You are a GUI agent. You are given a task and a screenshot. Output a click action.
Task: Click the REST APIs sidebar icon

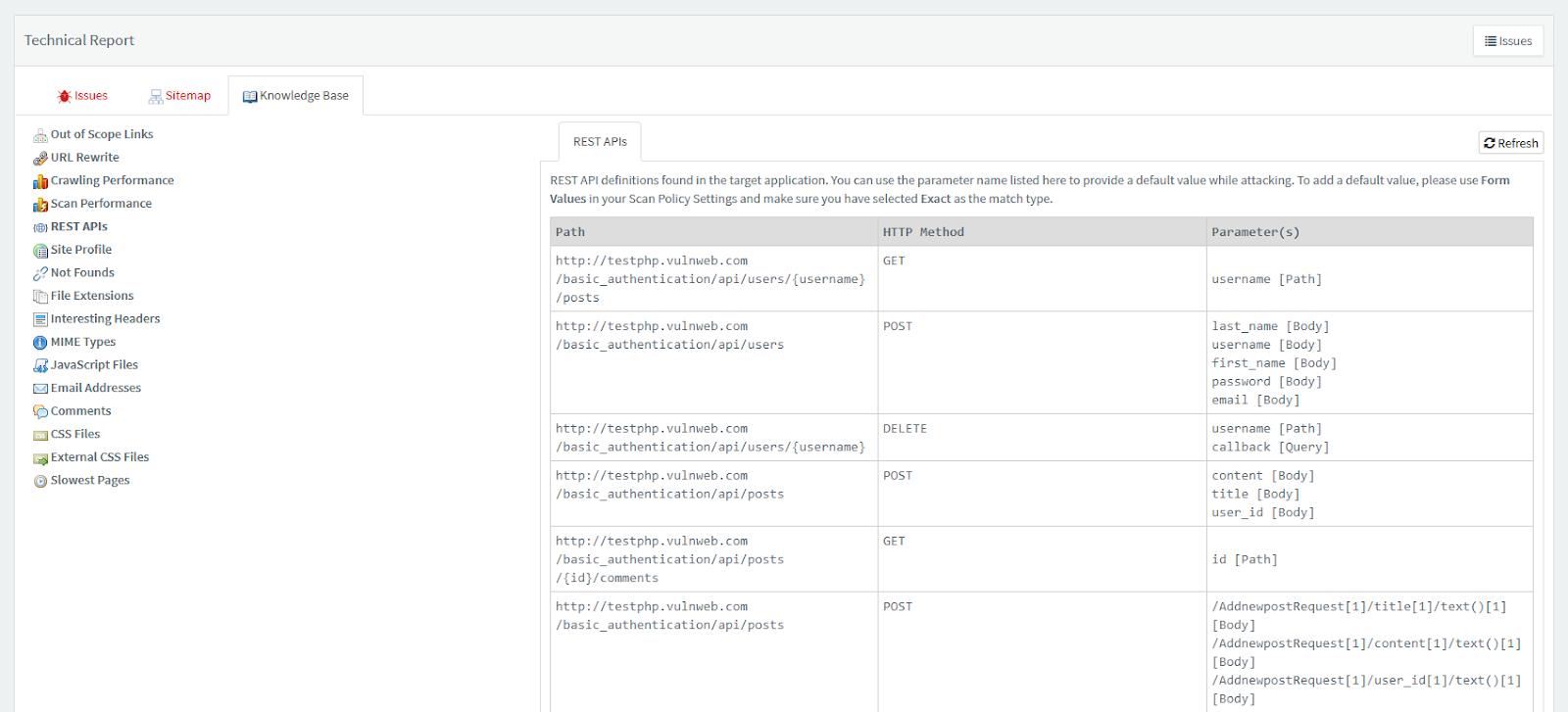(40, 227)
